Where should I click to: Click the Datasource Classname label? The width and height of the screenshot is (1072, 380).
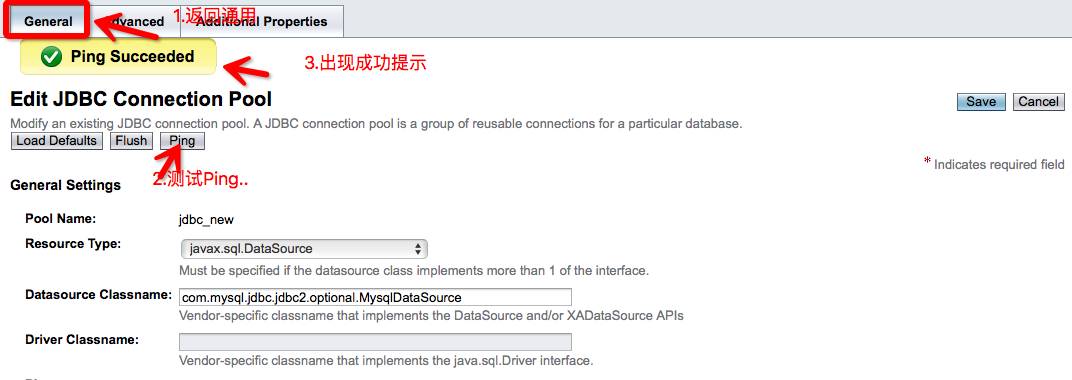point(98,295)
